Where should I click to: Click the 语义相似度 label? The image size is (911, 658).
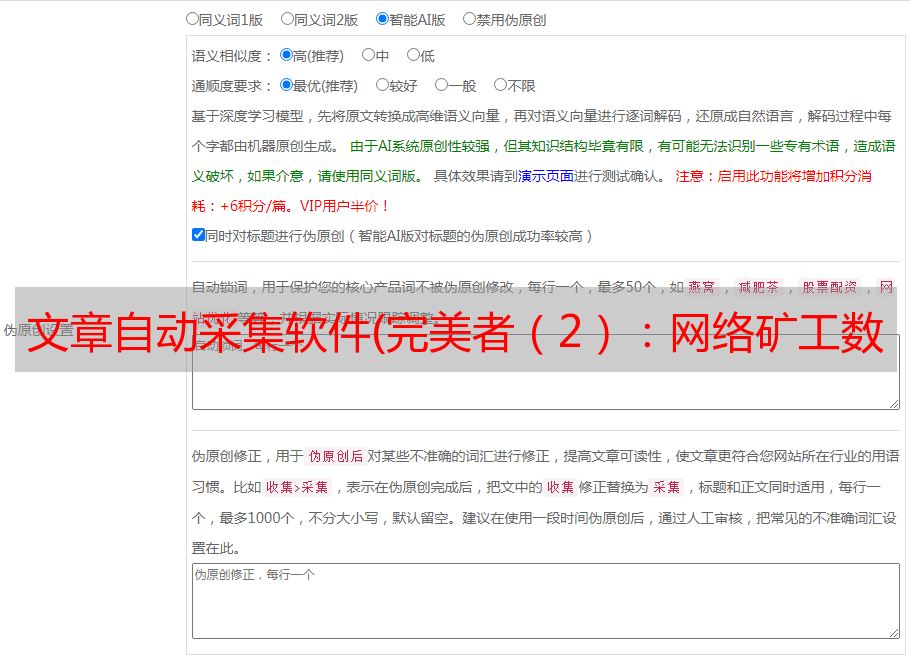(231, 56)
